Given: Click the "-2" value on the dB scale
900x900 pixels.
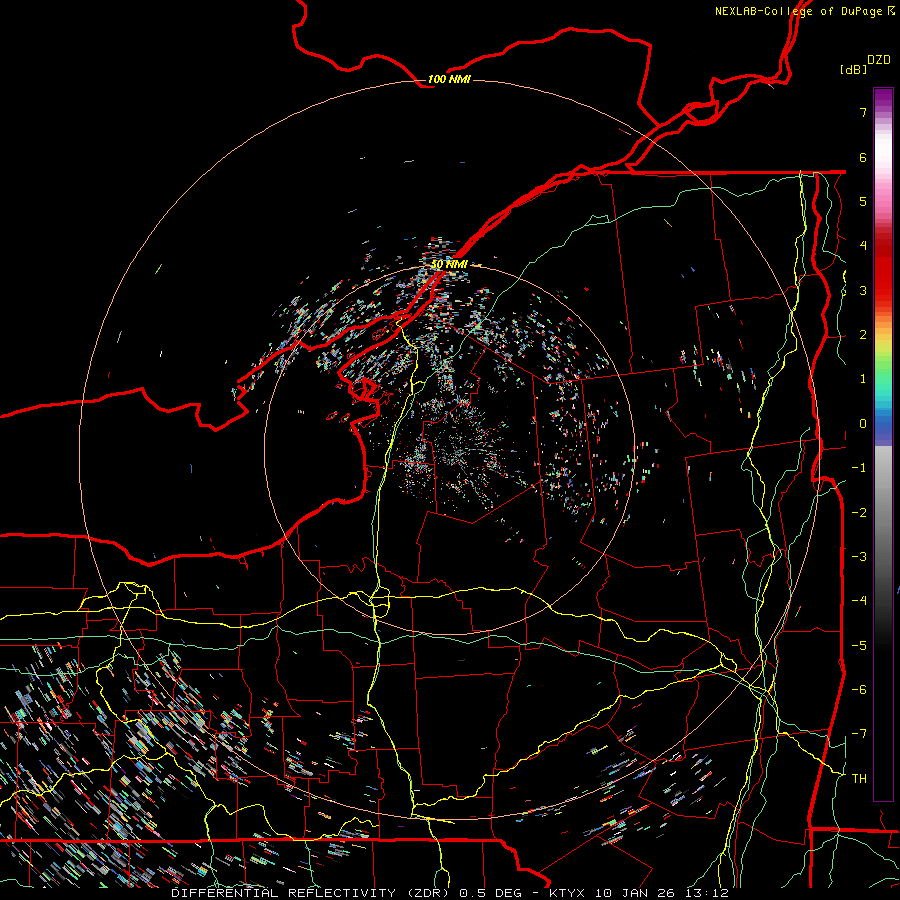Looking at the screenshot, I should point(859,512).
